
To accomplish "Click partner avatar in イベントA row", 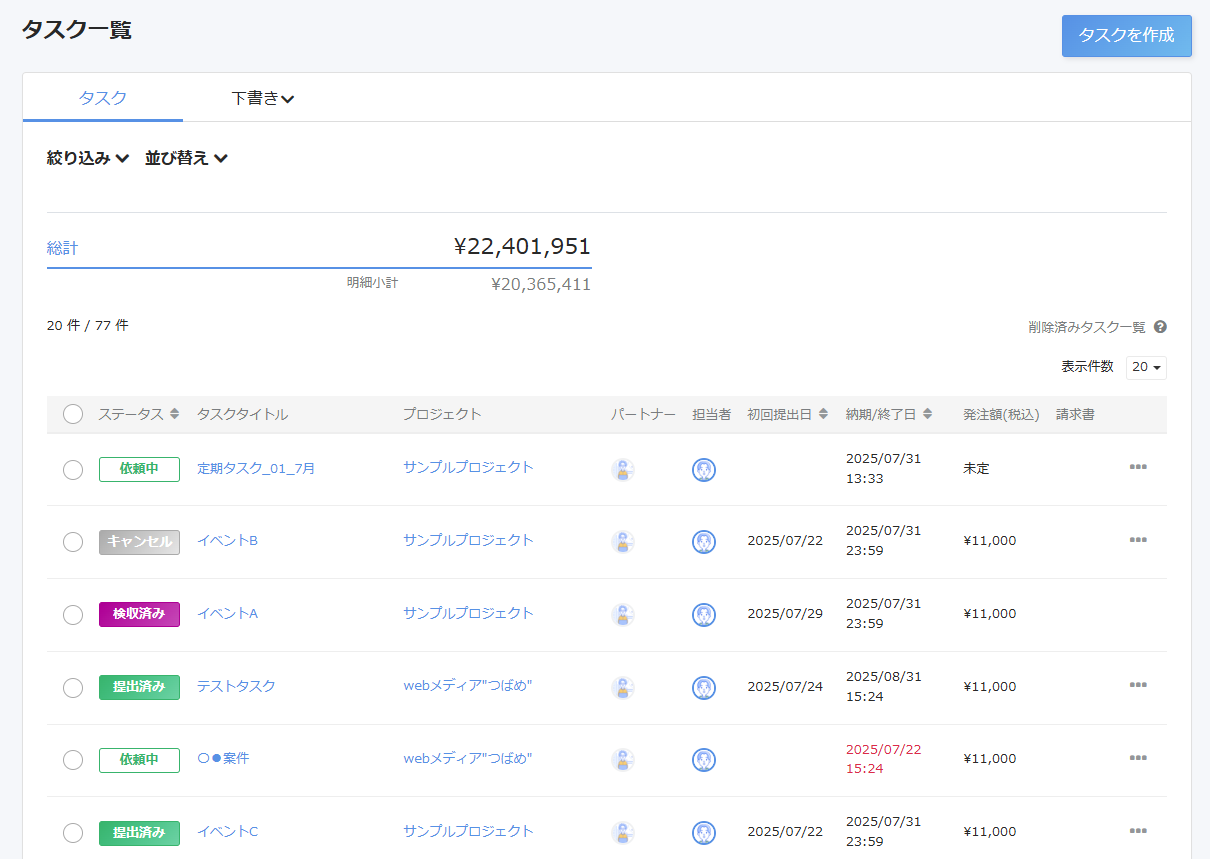I will (x=623, y=615).
